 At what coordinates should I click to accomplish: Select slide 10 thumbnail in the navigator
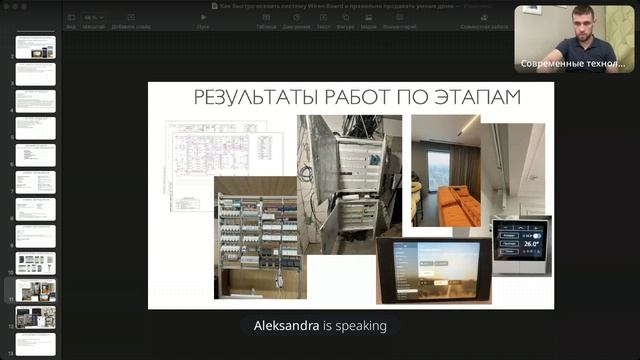pos(36,263)
